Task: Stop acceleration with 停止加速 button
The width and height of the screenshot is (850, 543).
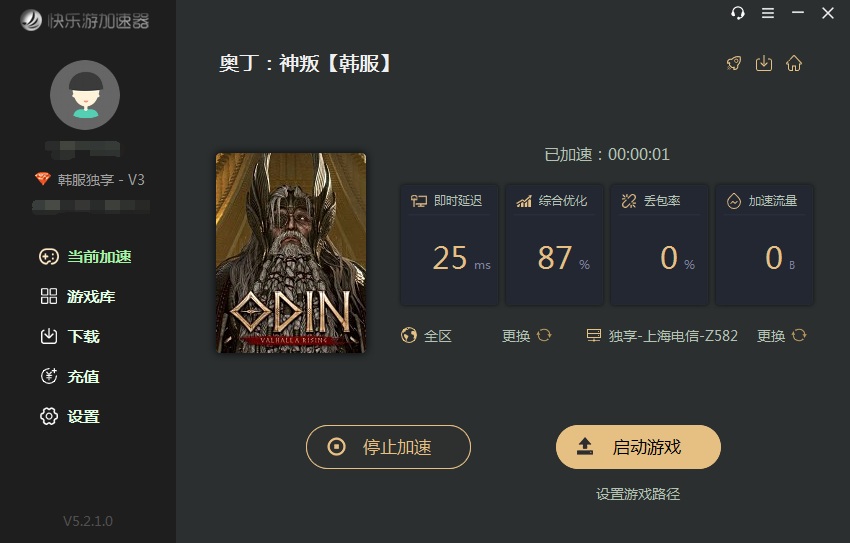Action: coord(388,447)
